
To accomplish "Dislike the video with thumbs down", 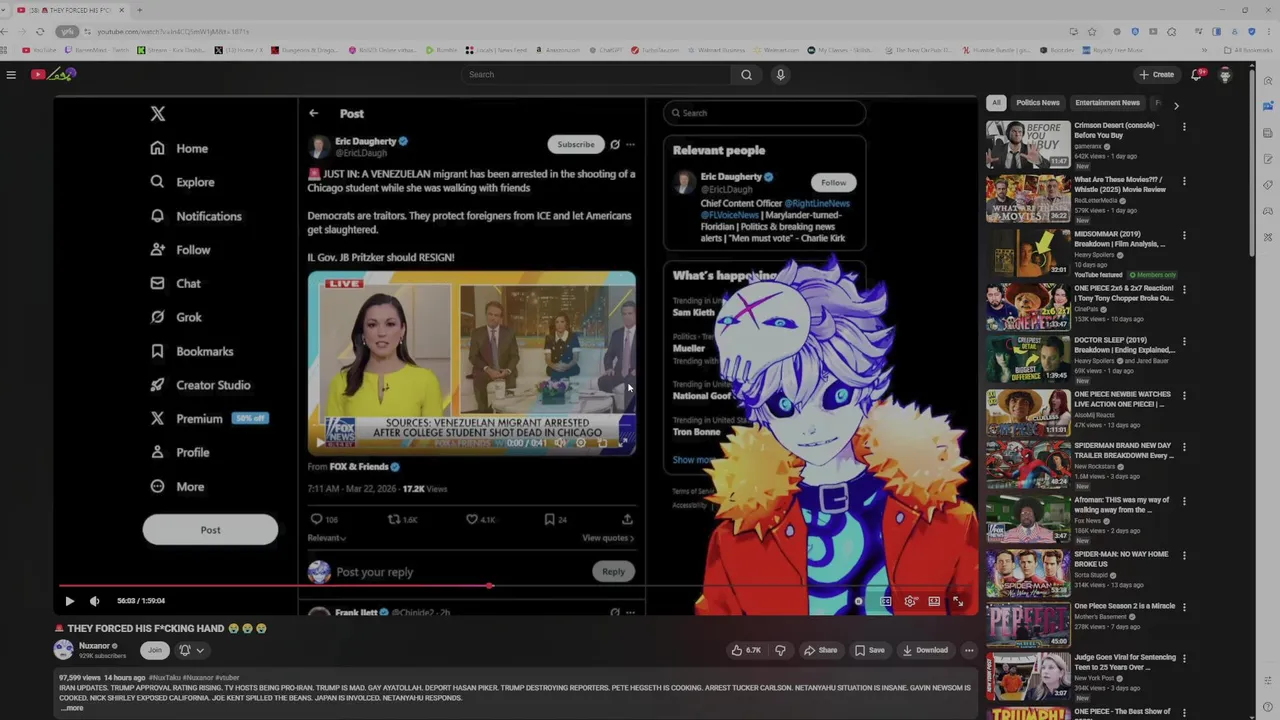I will (x=780, y=650).
